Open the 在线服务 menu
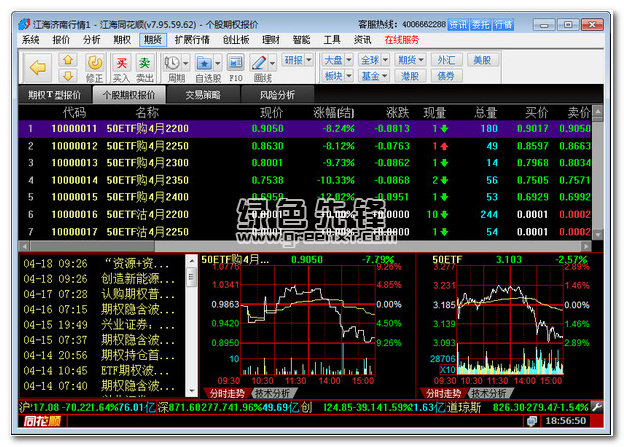The height and width of the screenshot is (447, 624). point(402,40)
